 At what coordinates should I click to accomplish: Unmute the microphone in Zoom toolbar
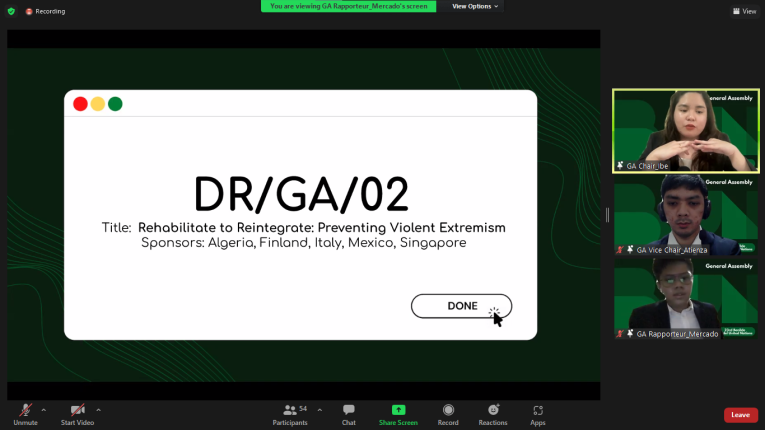point(25,415)
